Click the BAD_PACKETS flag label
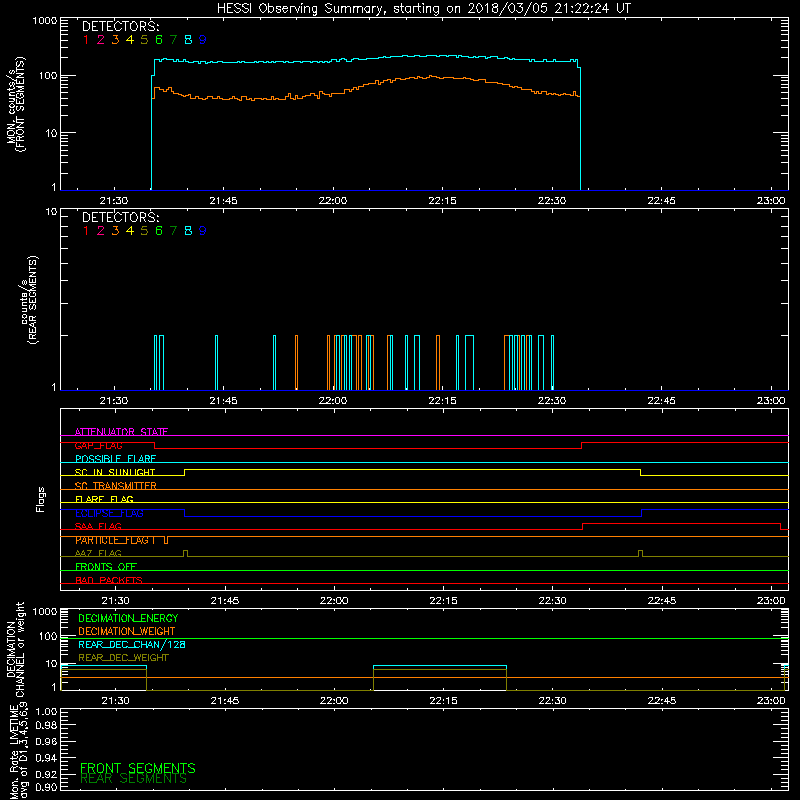The height and width of the screenshot is (800, 800). click(109, 580)
